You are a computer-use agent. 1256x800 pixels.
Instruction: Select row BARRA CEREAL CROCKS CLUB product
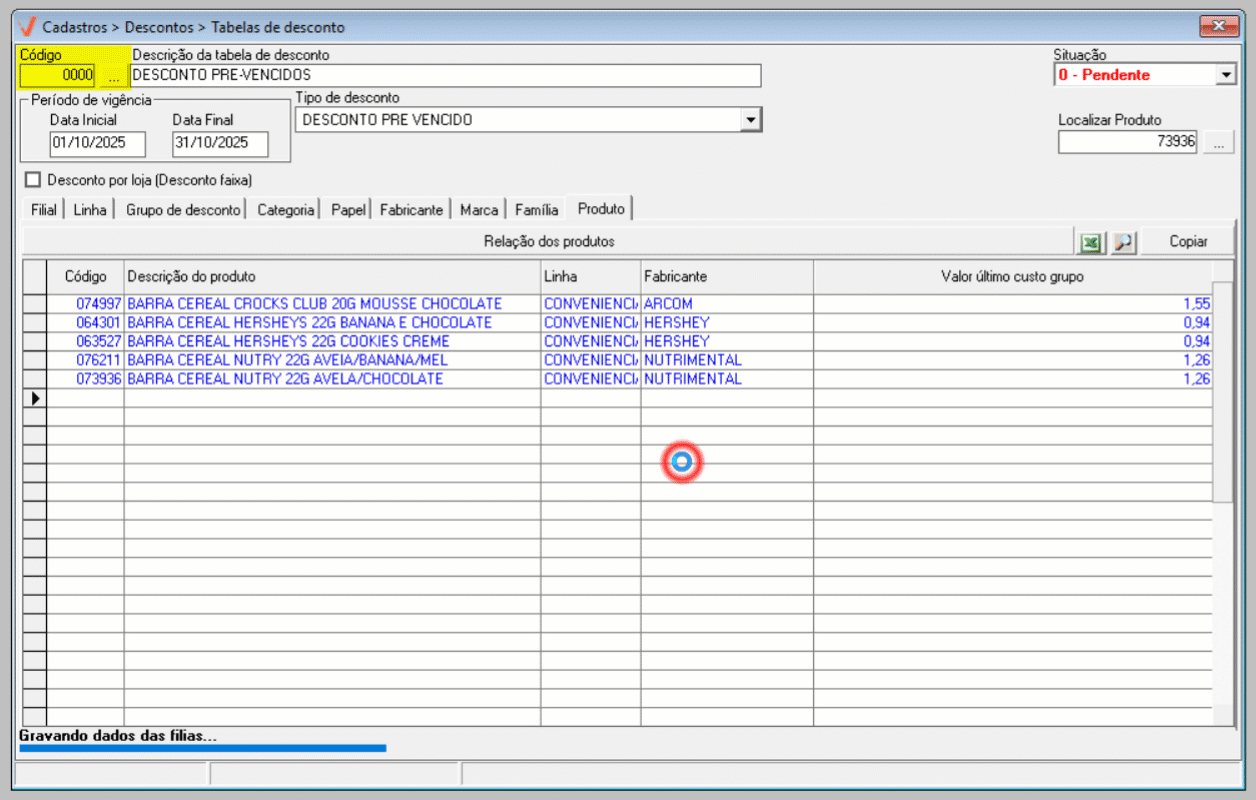(x=315, y=304)
